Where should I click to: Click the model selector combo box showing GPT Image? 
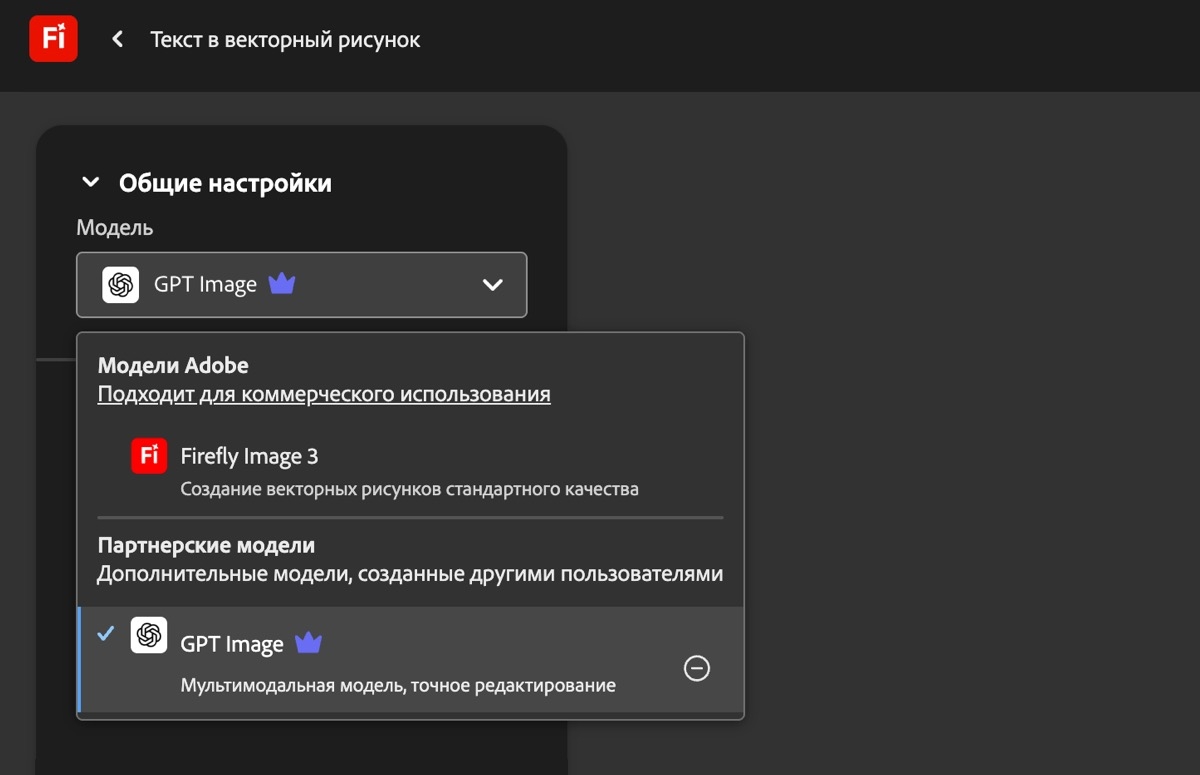pyautogui.click(x=302, y=284)
